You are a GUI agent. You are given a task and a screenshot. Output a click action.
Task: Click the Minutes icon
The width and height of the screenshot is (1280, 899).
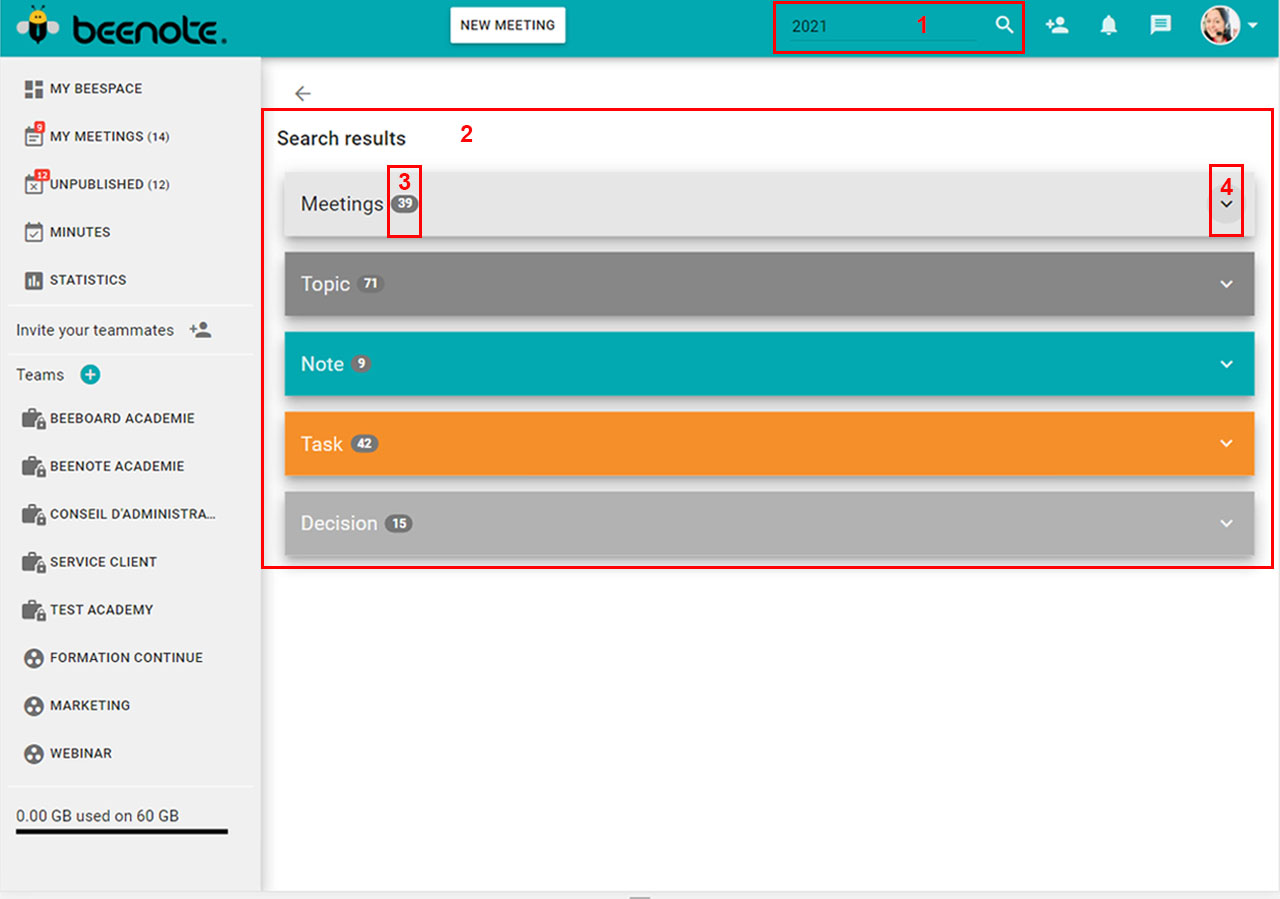tap(33, 232)
